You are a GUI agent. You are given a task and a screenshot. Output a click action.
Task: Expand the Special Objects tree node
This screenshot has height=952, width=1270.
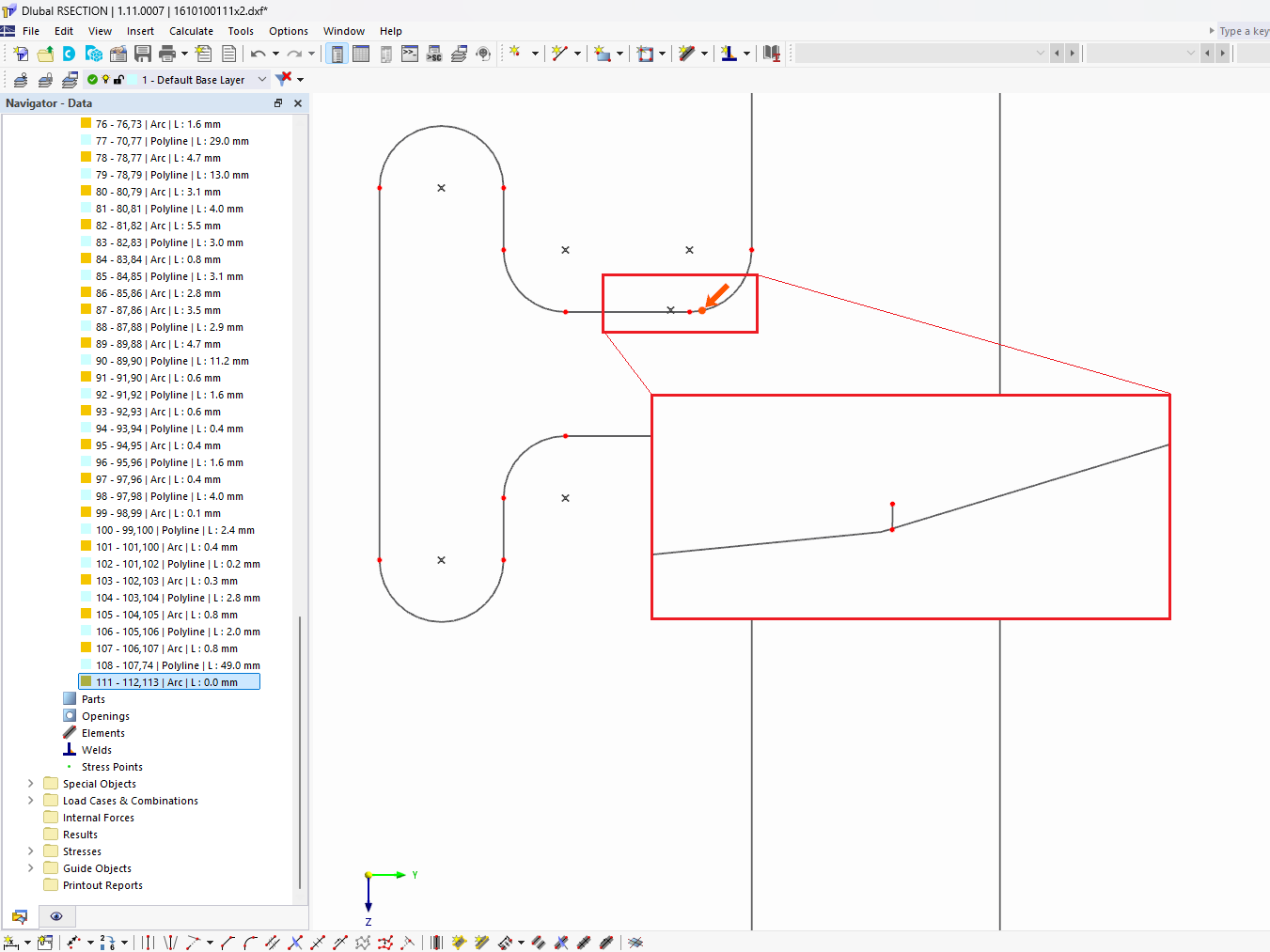[31, 783]
